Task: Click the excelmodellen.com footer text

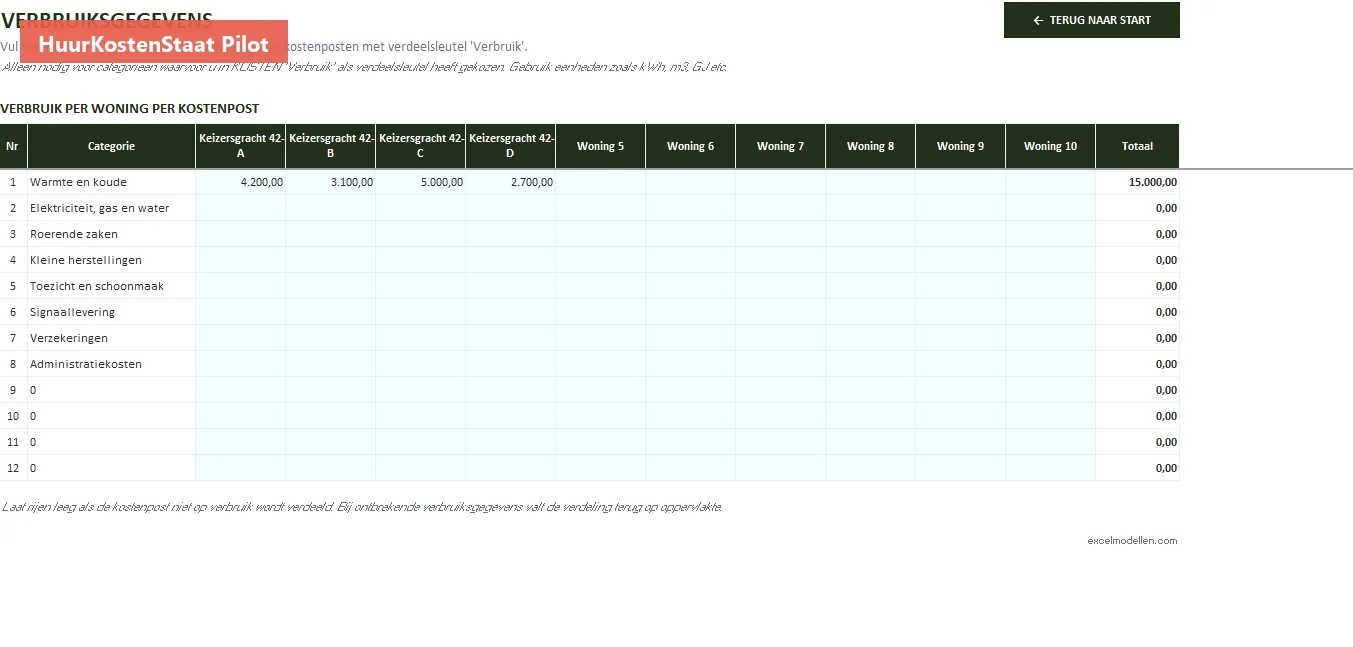Action: [1132, 541]
